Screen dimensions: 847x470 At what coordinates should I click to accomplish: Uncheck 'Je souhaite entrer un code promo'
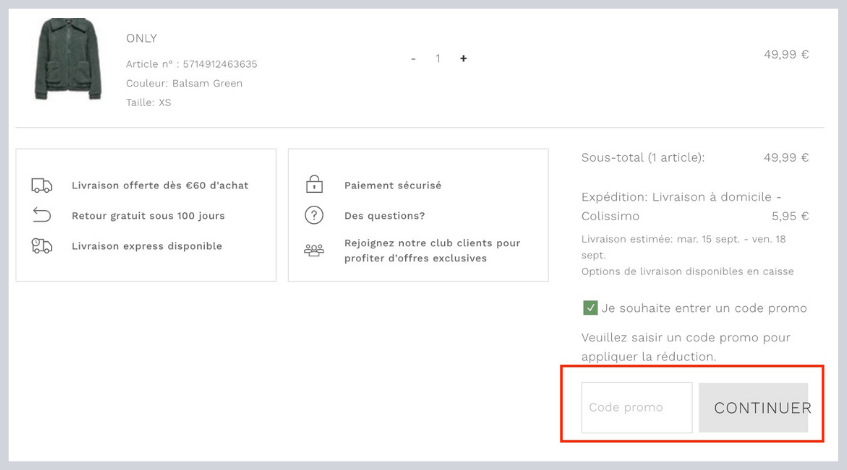tap(590, 308)
